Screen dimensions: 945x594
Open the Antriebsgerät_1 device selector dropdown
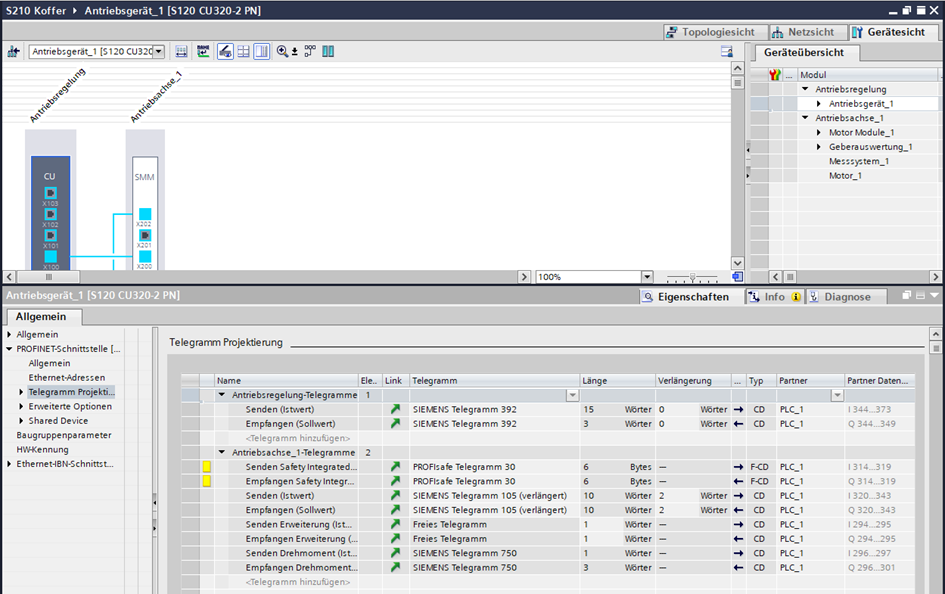pyautogui.click(x=159, y=51)
